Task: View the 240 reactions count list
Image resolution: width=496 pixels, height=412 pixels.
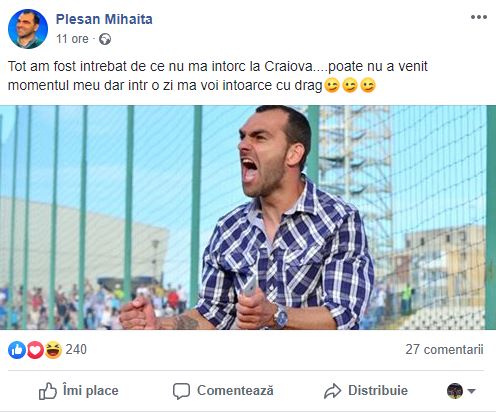Action: coord(76,350)
